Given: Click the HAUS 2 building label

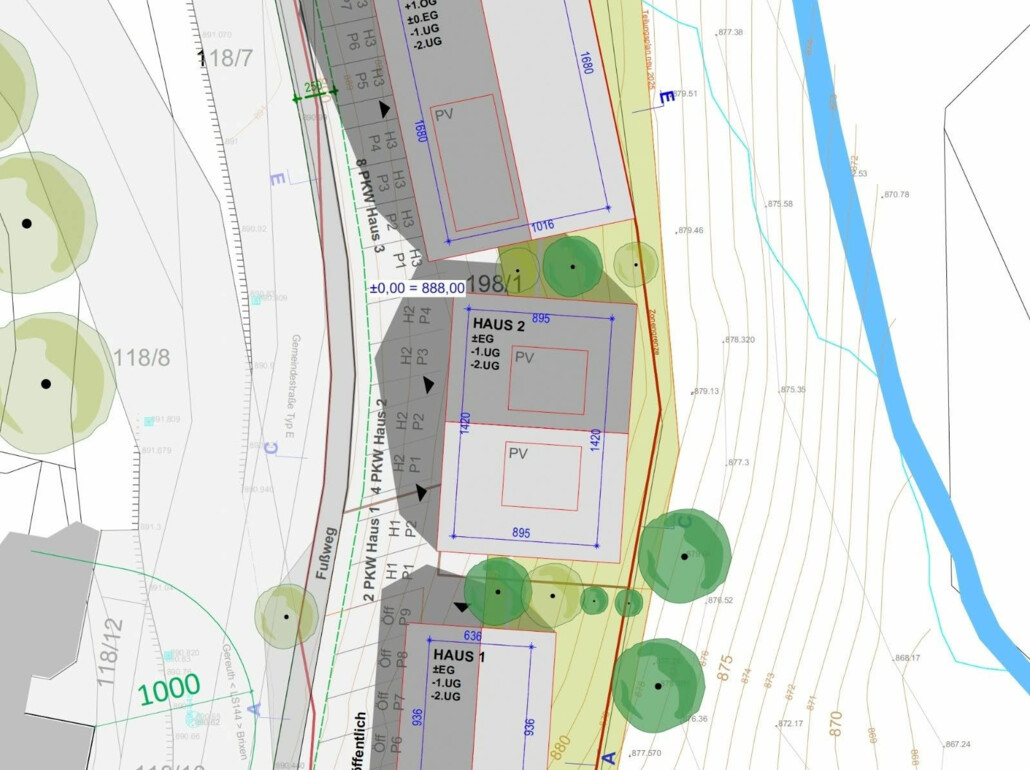Looking at the screenshot, I should (x=498, y=325).
